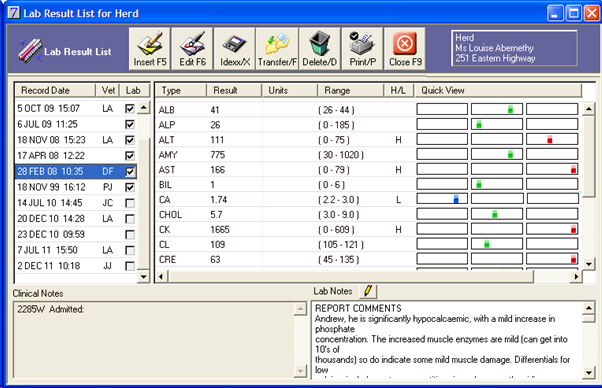Close the window with Close F9
Screen dimensions: 602x388
pyautogui.click(x=405, y=48)
